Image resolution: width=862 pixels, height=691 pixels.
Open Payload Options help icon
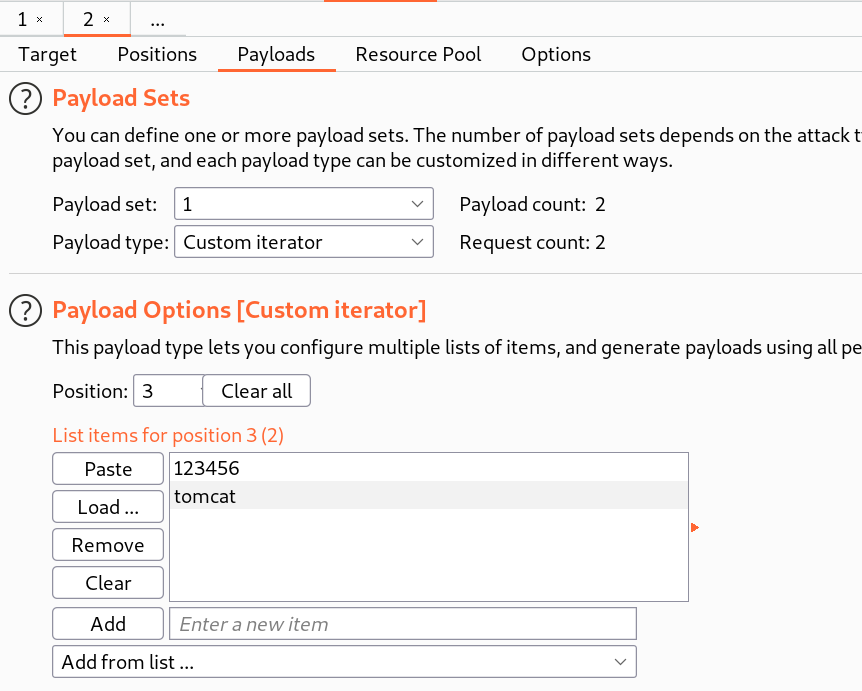25,311
